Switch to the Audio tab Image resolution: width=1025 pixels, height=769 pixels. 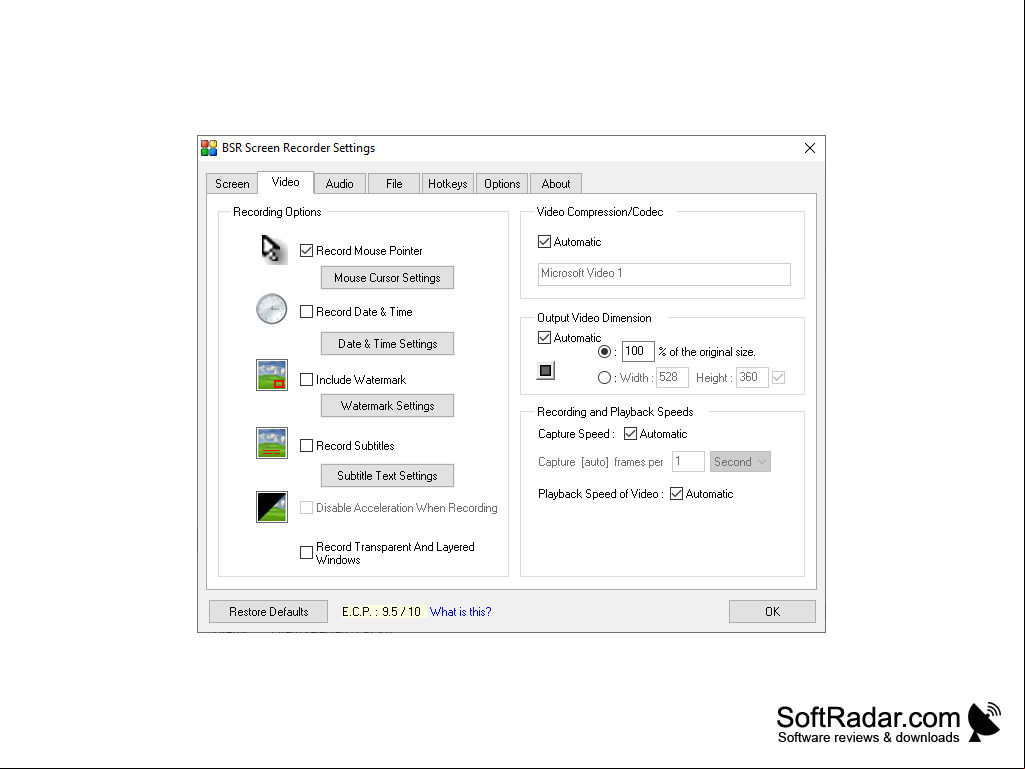[339, 184]
